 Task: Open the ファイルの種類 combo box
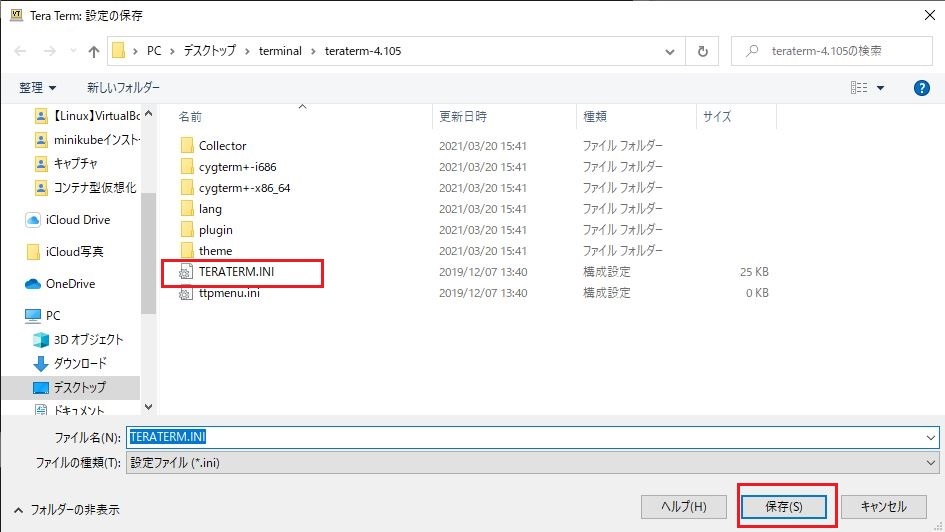point(533,463)
